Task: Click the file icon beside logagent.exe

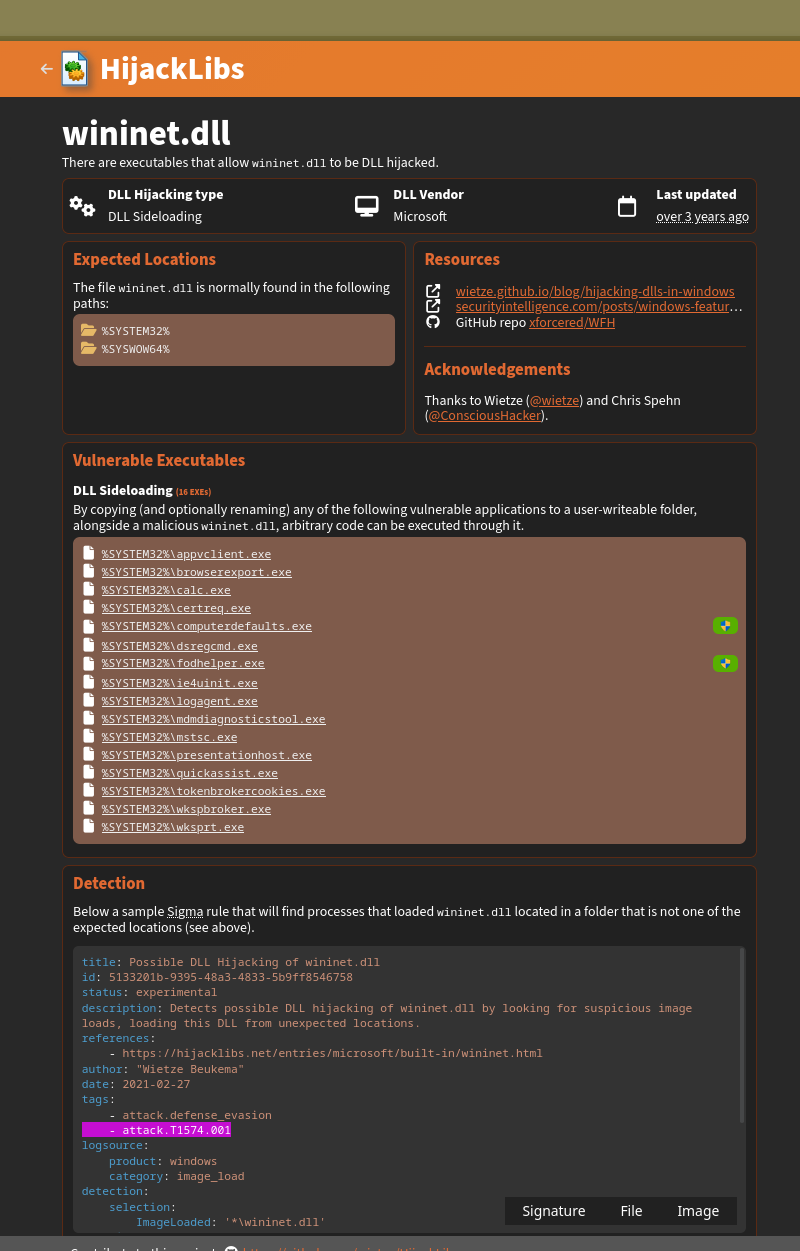Action: point(88,700)
